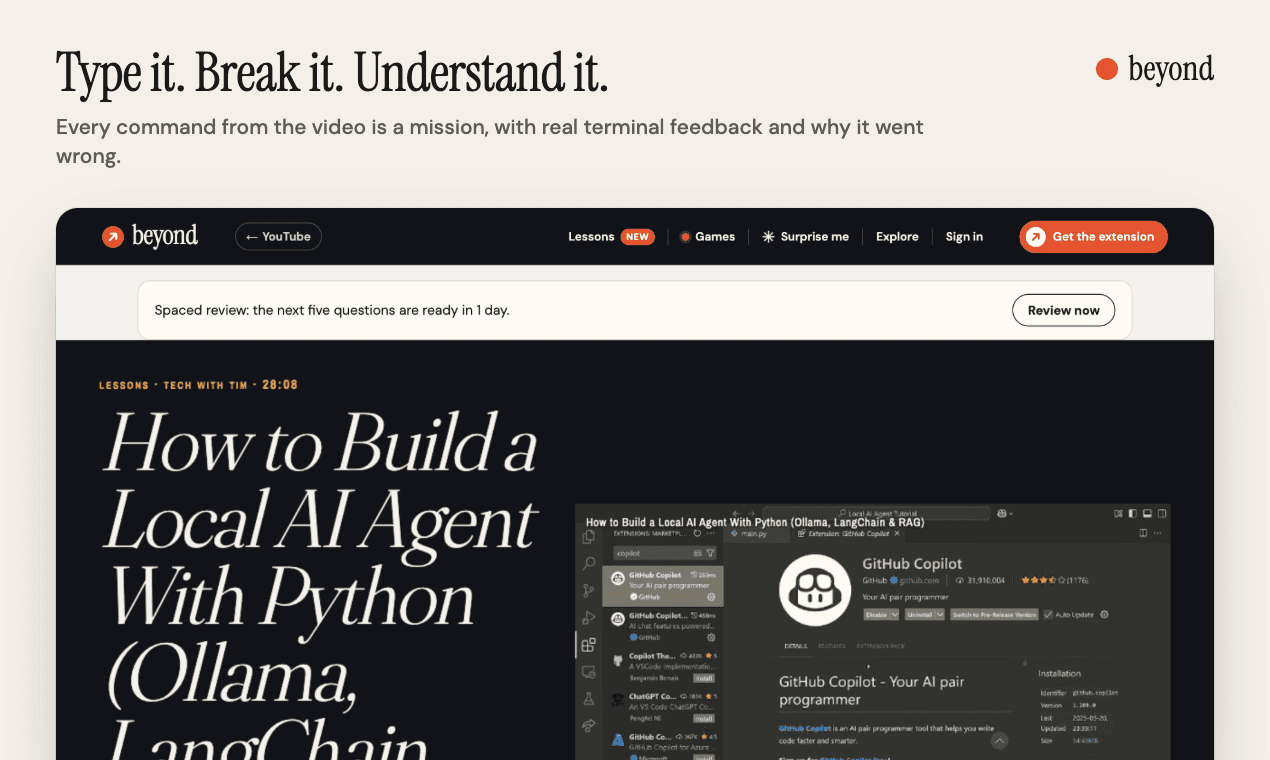Open the Explorer icon in VS Code activity bar

pos(589,537)
